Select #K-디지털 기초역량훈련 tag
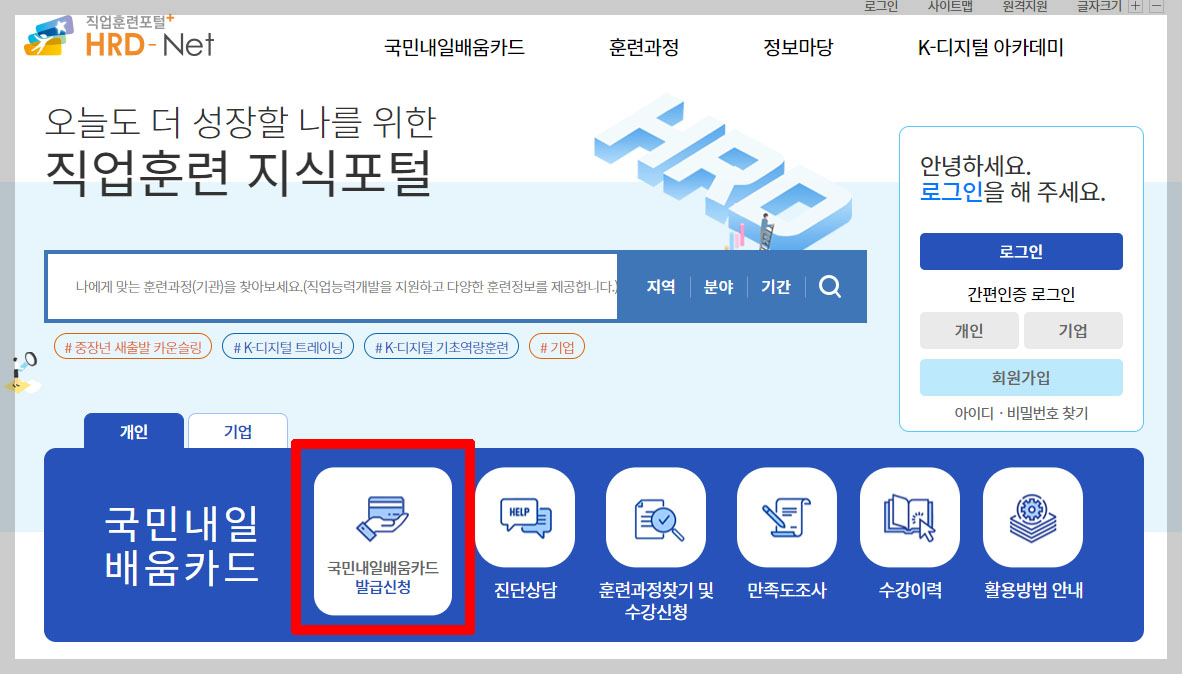Image resolution: width=1182 pixels, height=674 pixels. [x=442, y=347]
